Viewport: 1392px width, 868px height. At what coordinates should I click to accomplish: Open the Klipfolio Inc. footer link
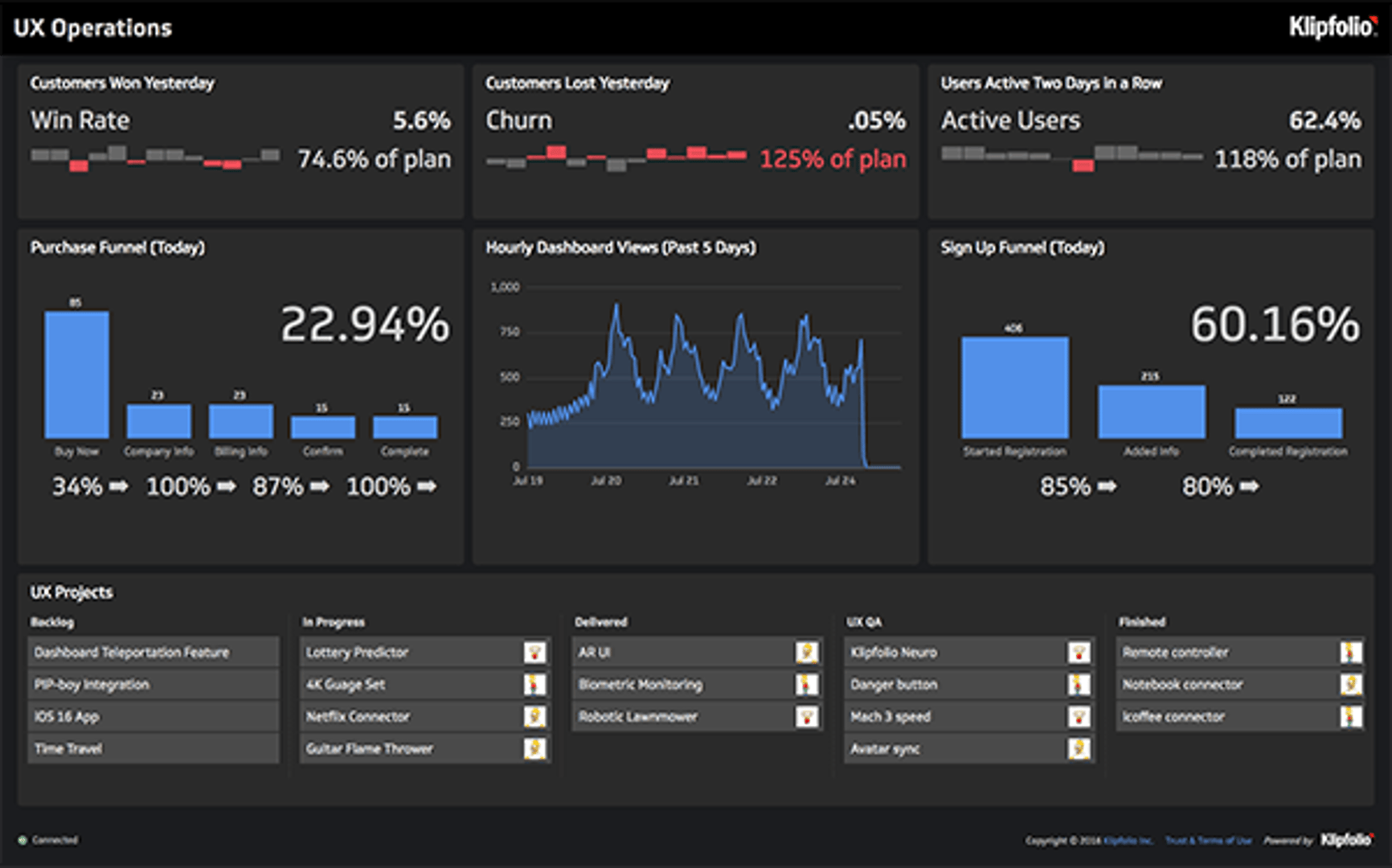tap(1128, 840)
